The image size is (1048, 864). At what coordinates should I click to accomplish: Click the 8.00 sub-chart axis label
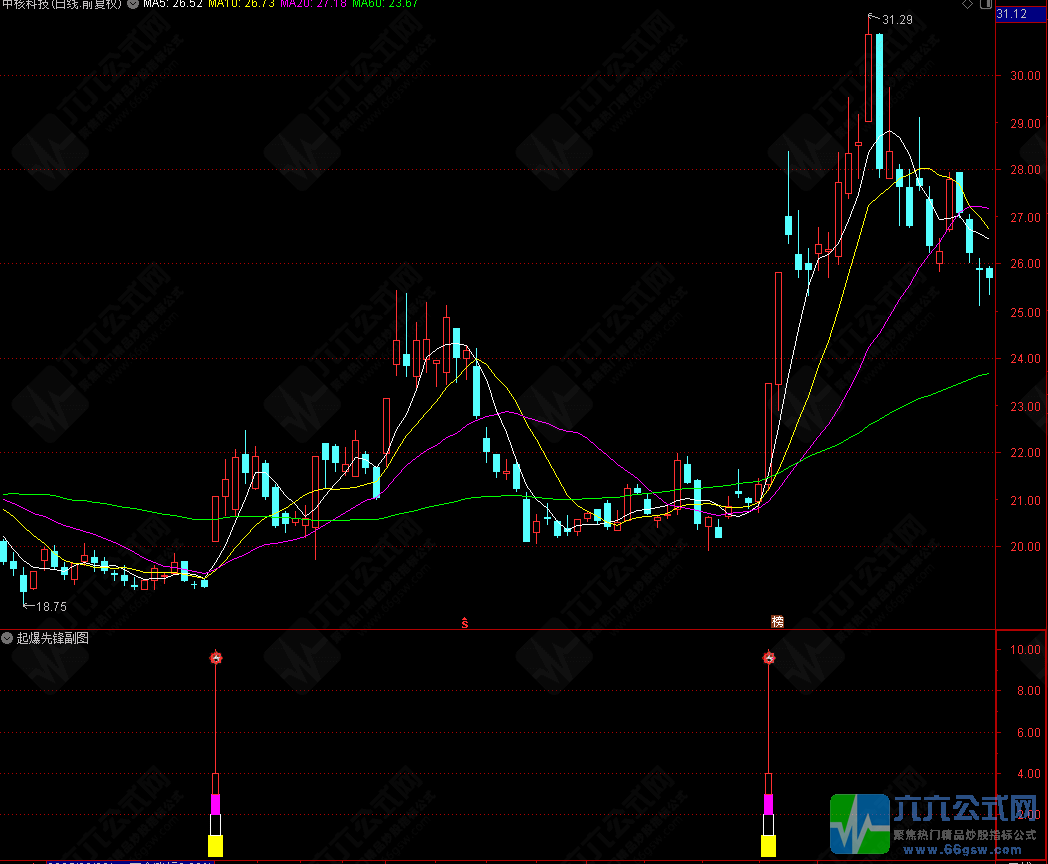click(1029, 691)
